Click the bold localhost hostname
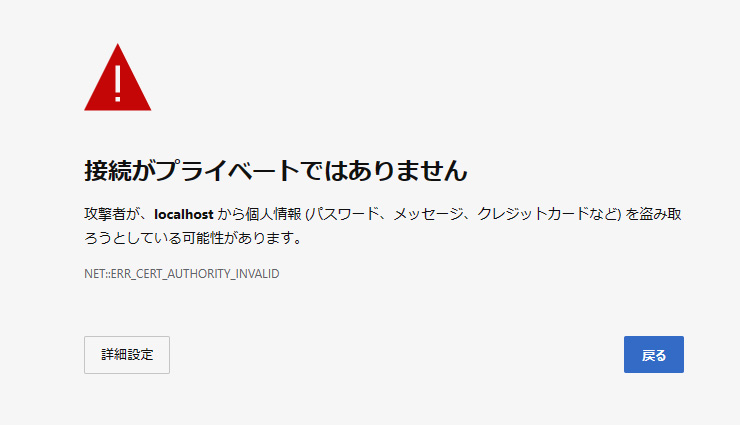Screen dimensions: 740x425 coord(184,214)
